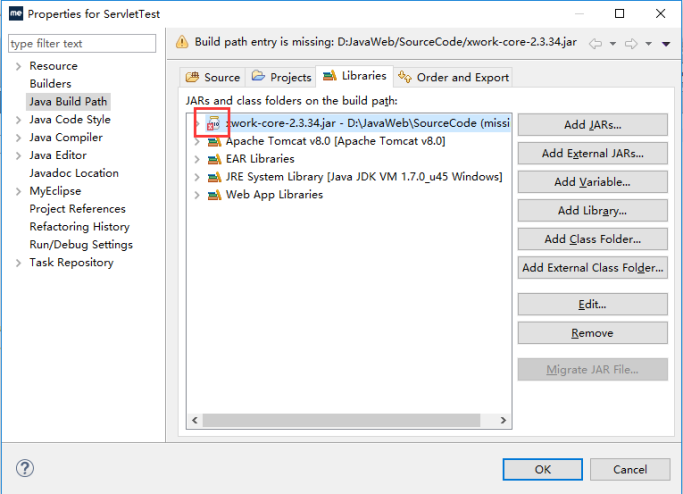The image size is (683, 494).
Task: Switch to the Order and Export tab
Action: pyautogui.click(x=453, y=77)
